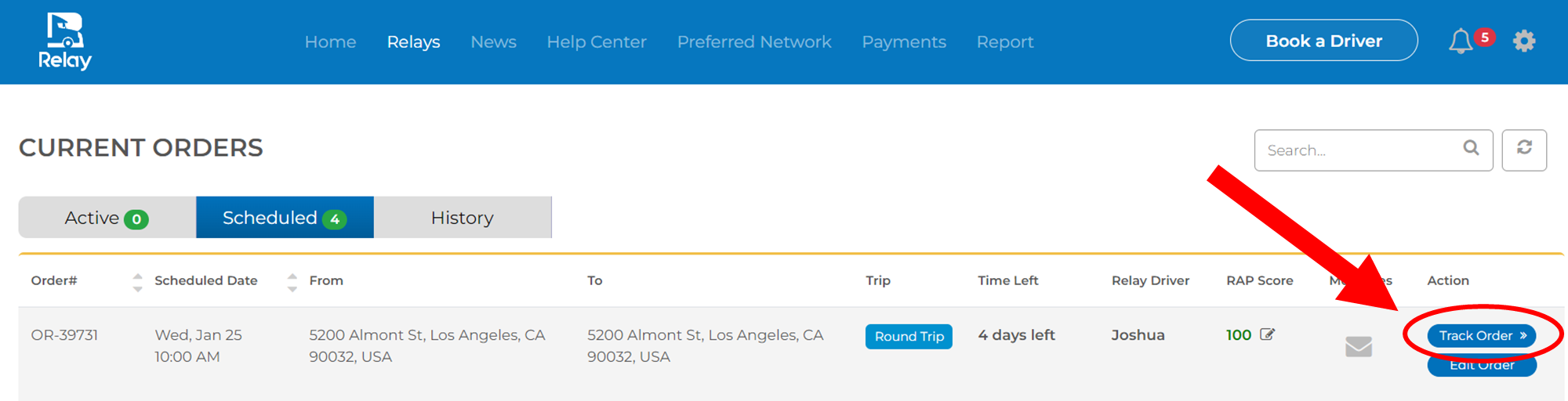Open the Help Center menu item
The width and height of the screenshot is (1568, 401).
pos(597,42)
